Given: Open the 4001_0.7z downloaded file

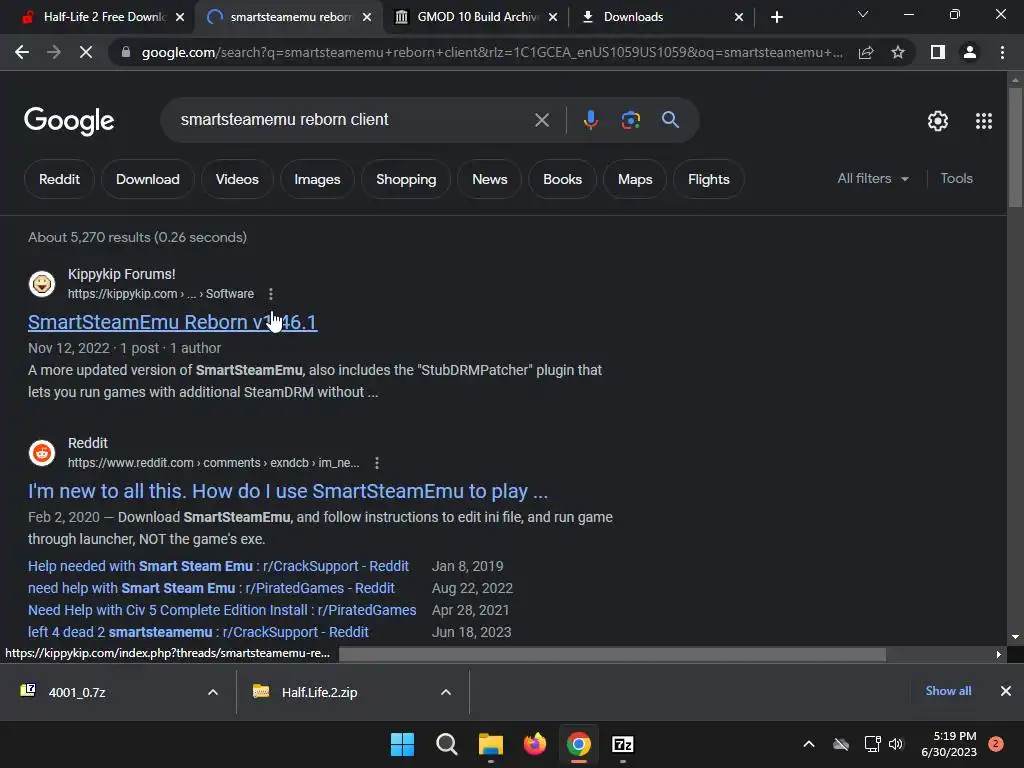Looking at the screenshot, I should coord(77,692).
